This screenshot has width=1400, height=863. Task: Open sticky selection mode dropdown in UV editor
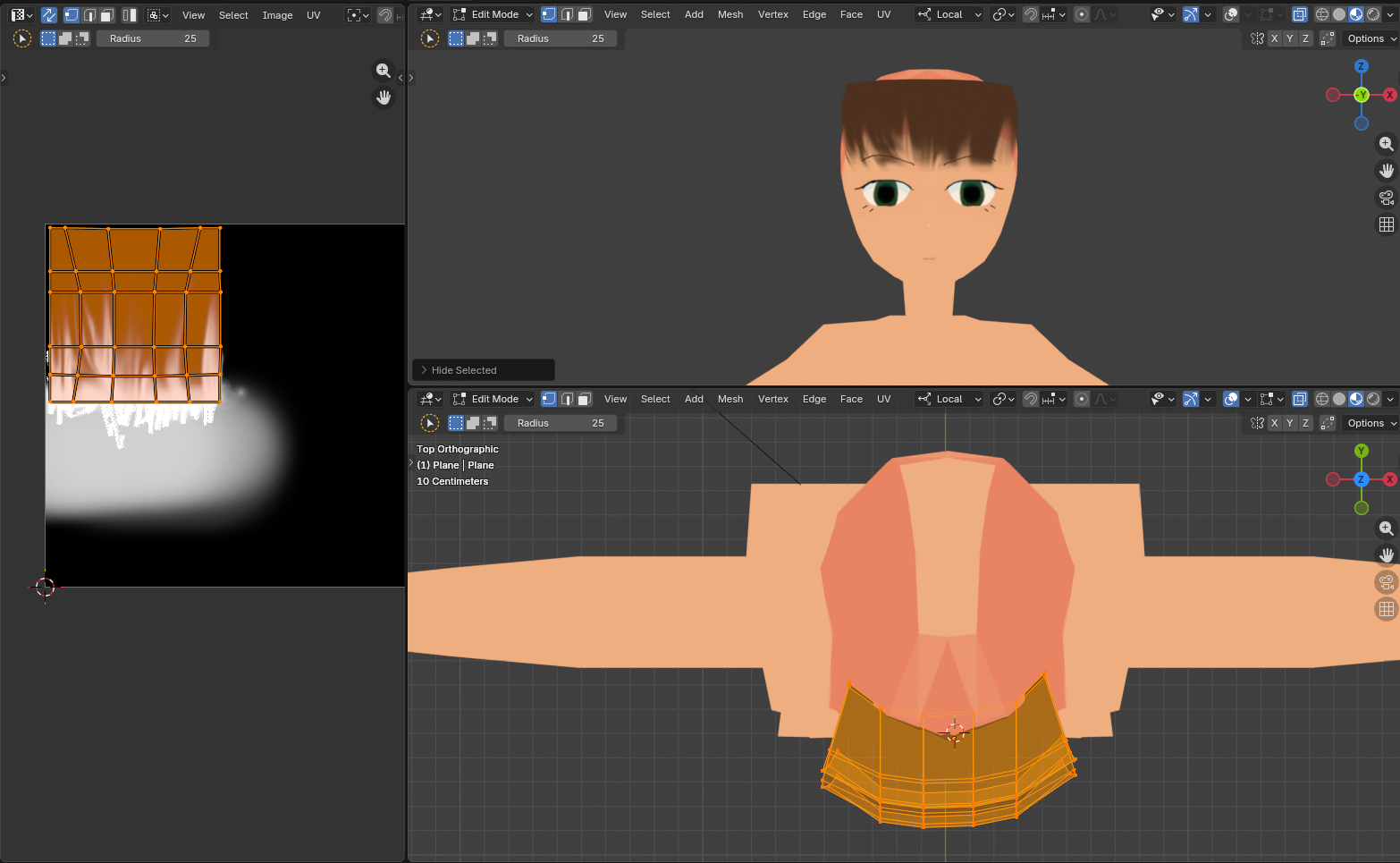pyautogui.click(x=157, y=14)
